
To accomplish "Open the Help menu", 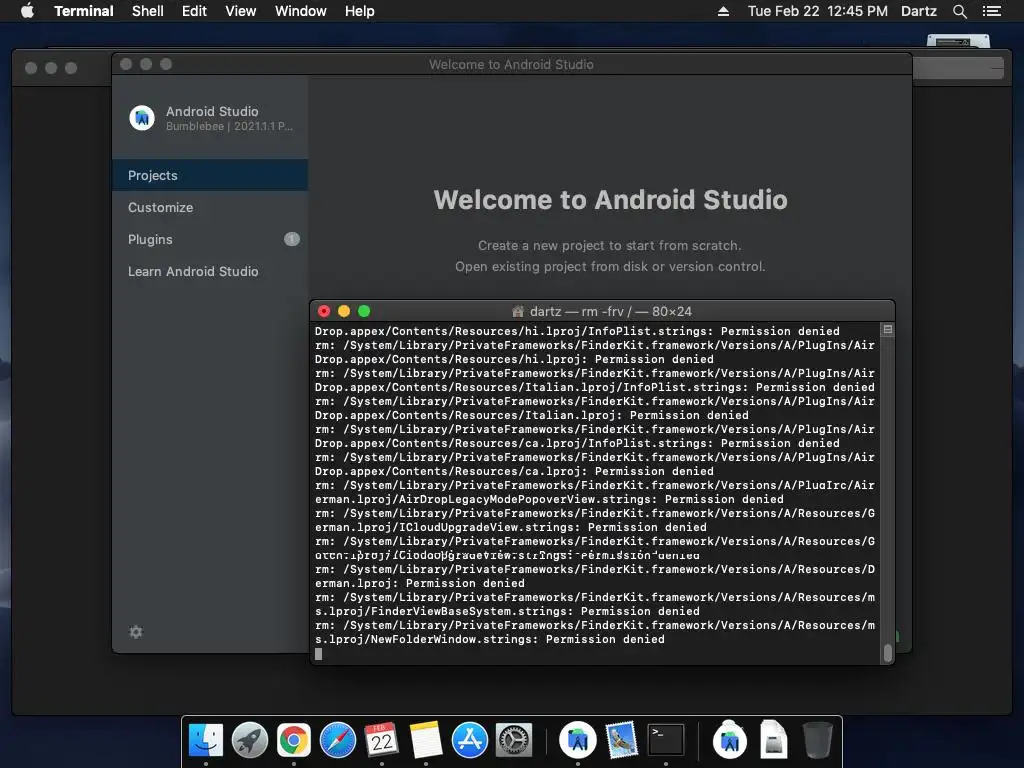I will (359, 11).
